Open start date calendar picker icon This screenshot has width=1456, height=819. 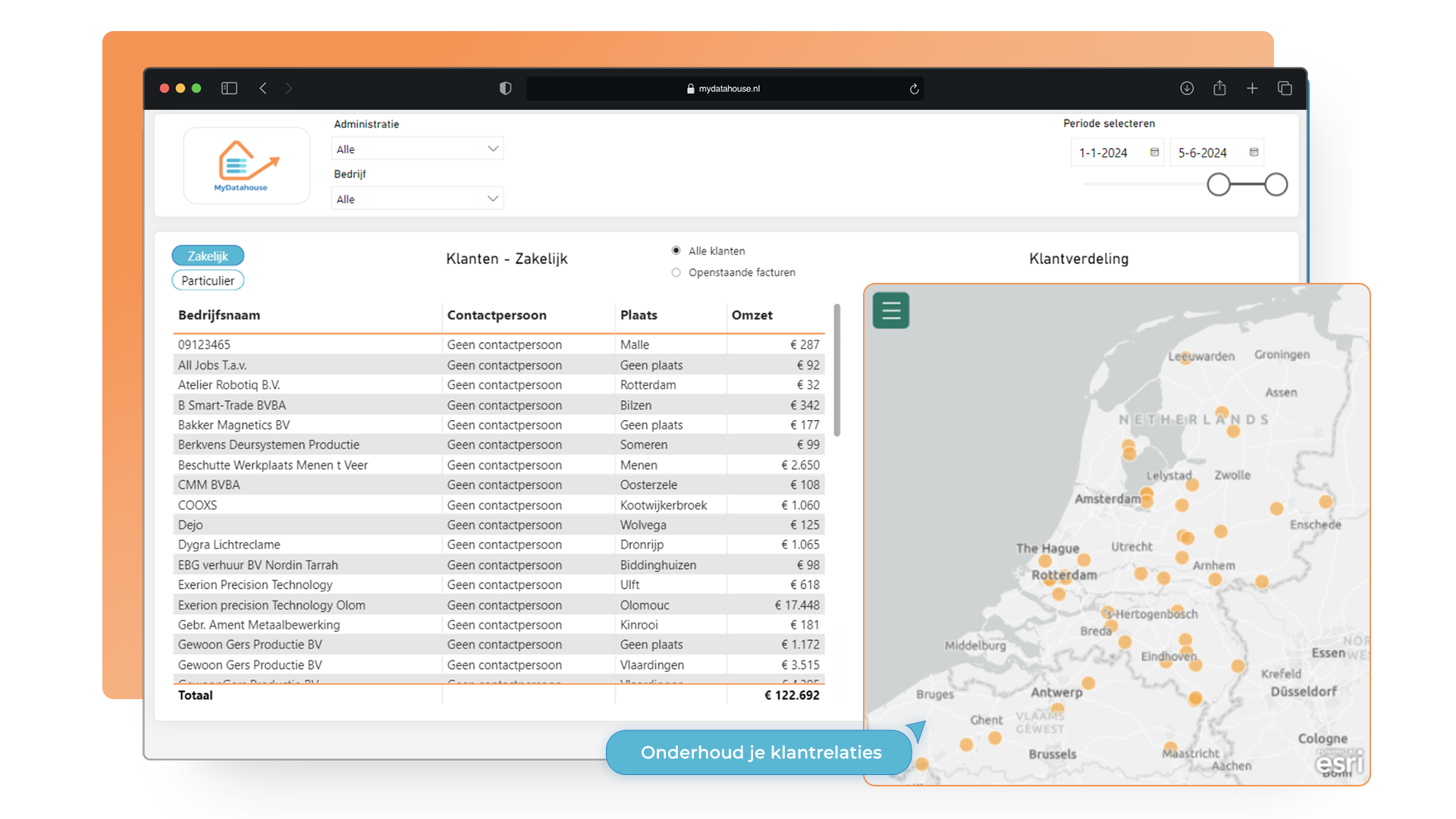click(x=1154, y=152)
